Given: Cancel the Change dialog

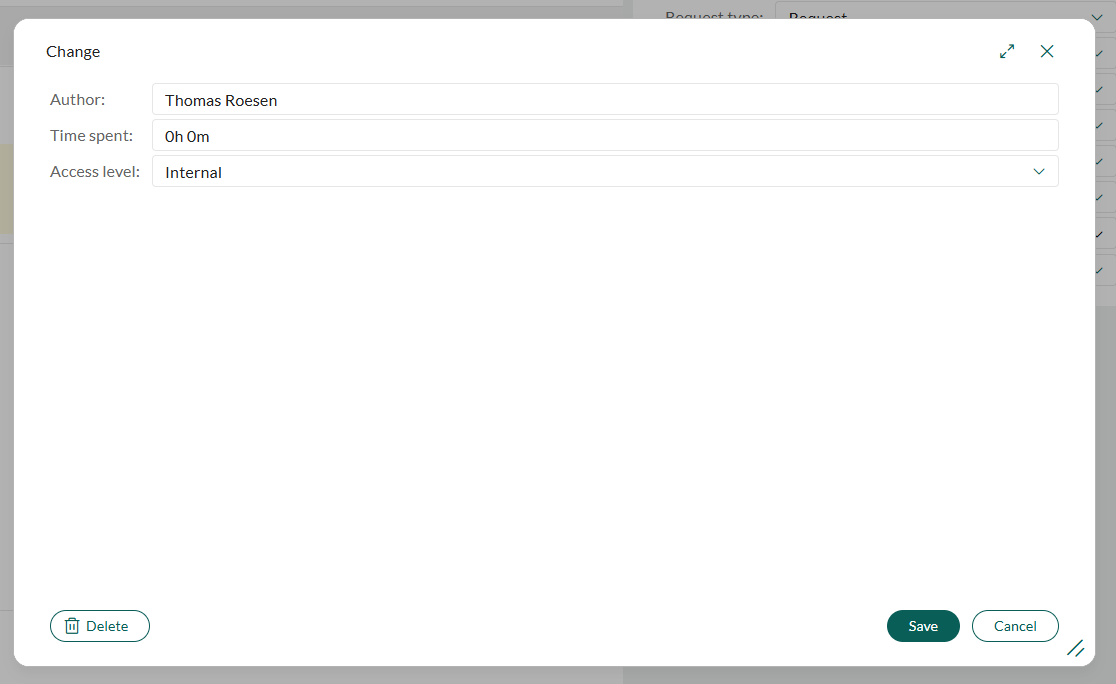Looking at the screenshot, I should pos(1015,626).
